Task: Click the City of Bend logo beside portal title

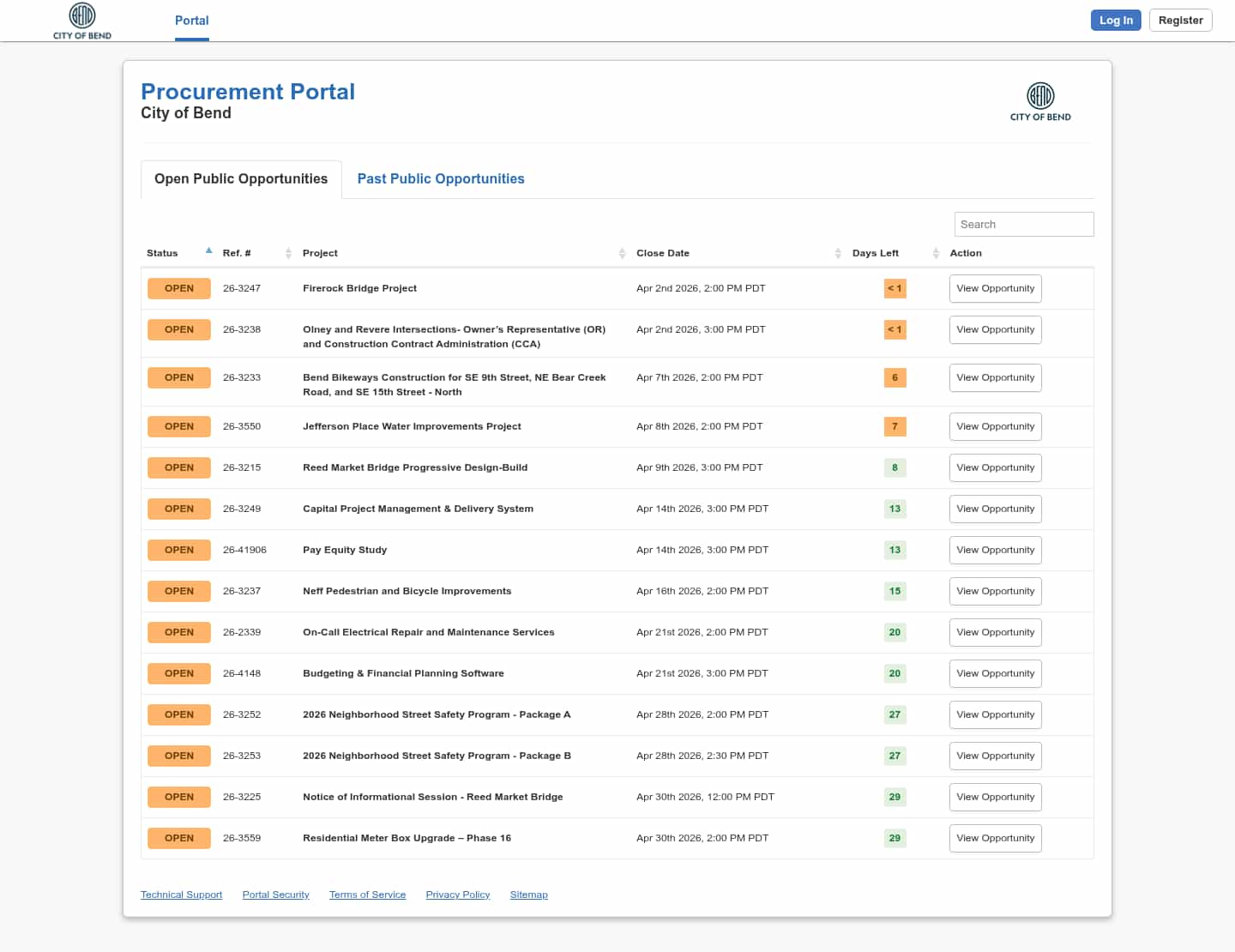Action: click(1039, 101)
